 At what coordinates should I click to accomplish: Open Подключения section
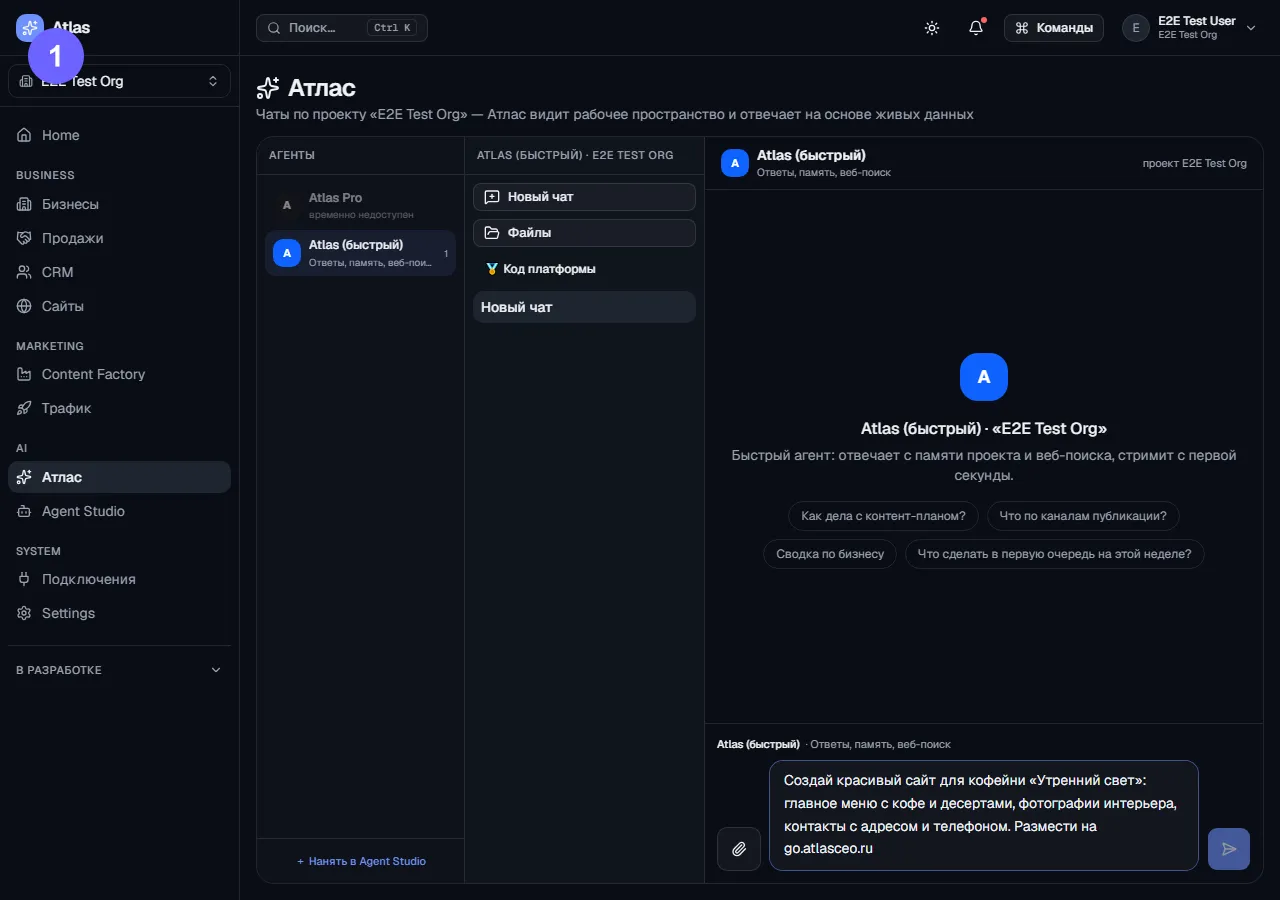[119, 579]
